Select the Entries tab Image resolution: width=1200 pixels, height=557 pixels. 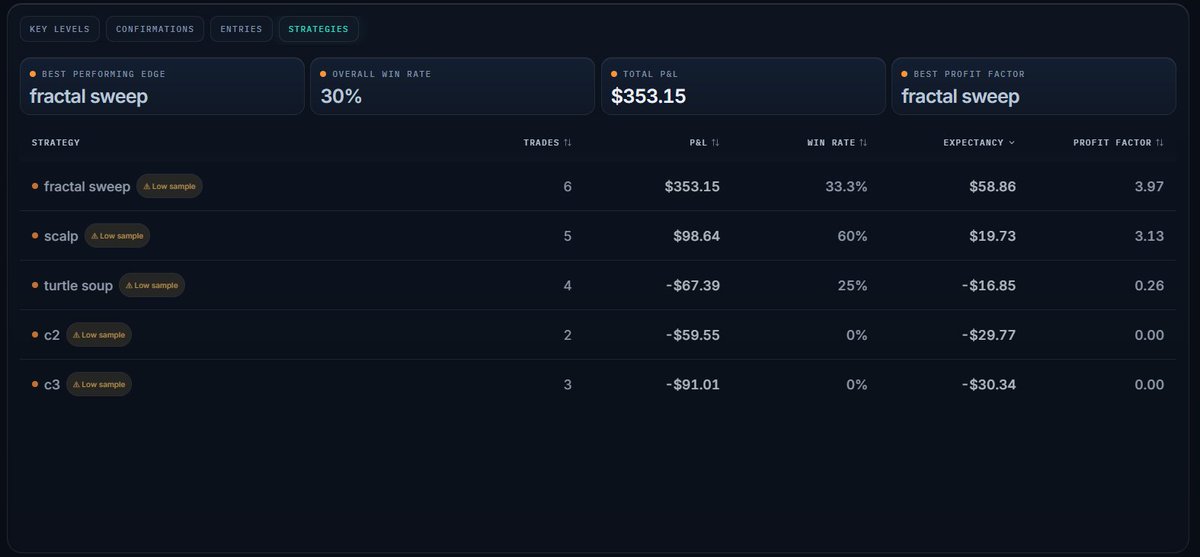point(241,29)
